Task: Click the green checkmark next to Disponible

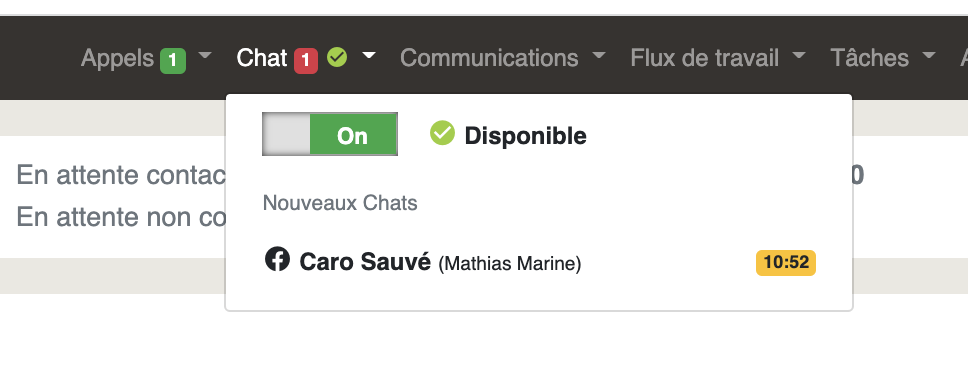Action: click(x=442, y=133)
